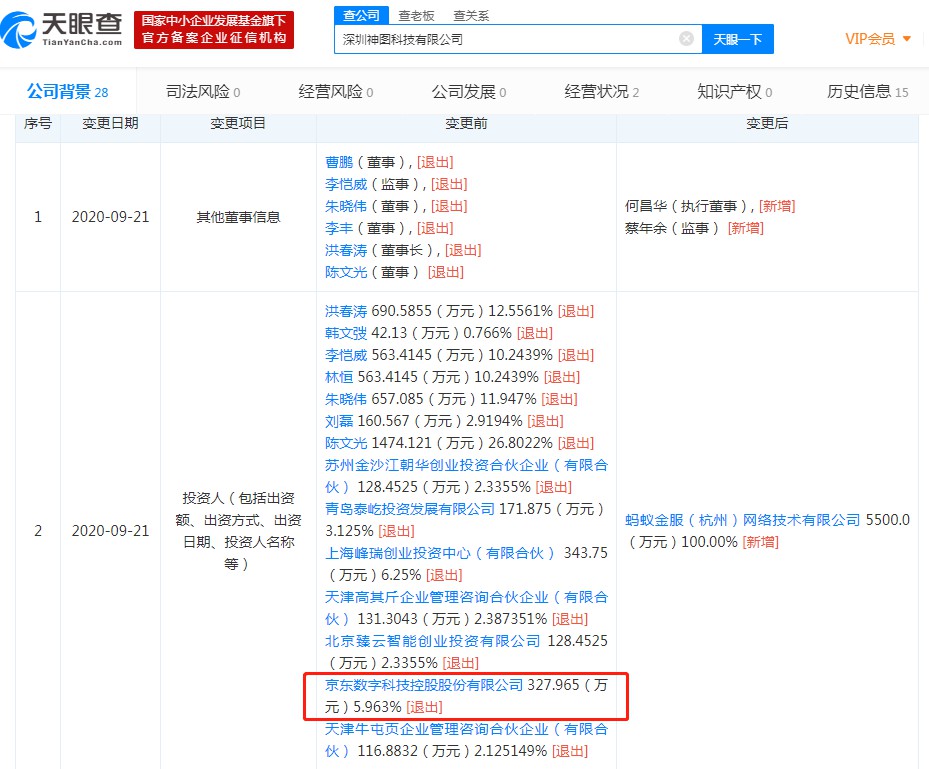929x769 pixels.
Task: Open 刘磊 investor link
Action: (339, 421)
